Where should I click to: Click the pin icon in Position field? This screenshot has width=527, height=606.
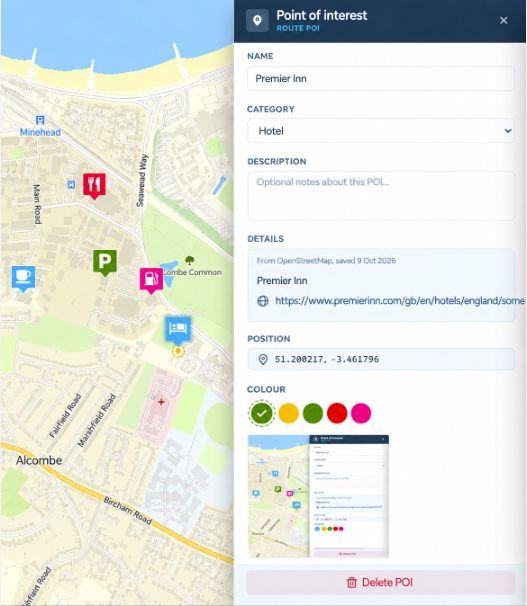pos(263,359)
